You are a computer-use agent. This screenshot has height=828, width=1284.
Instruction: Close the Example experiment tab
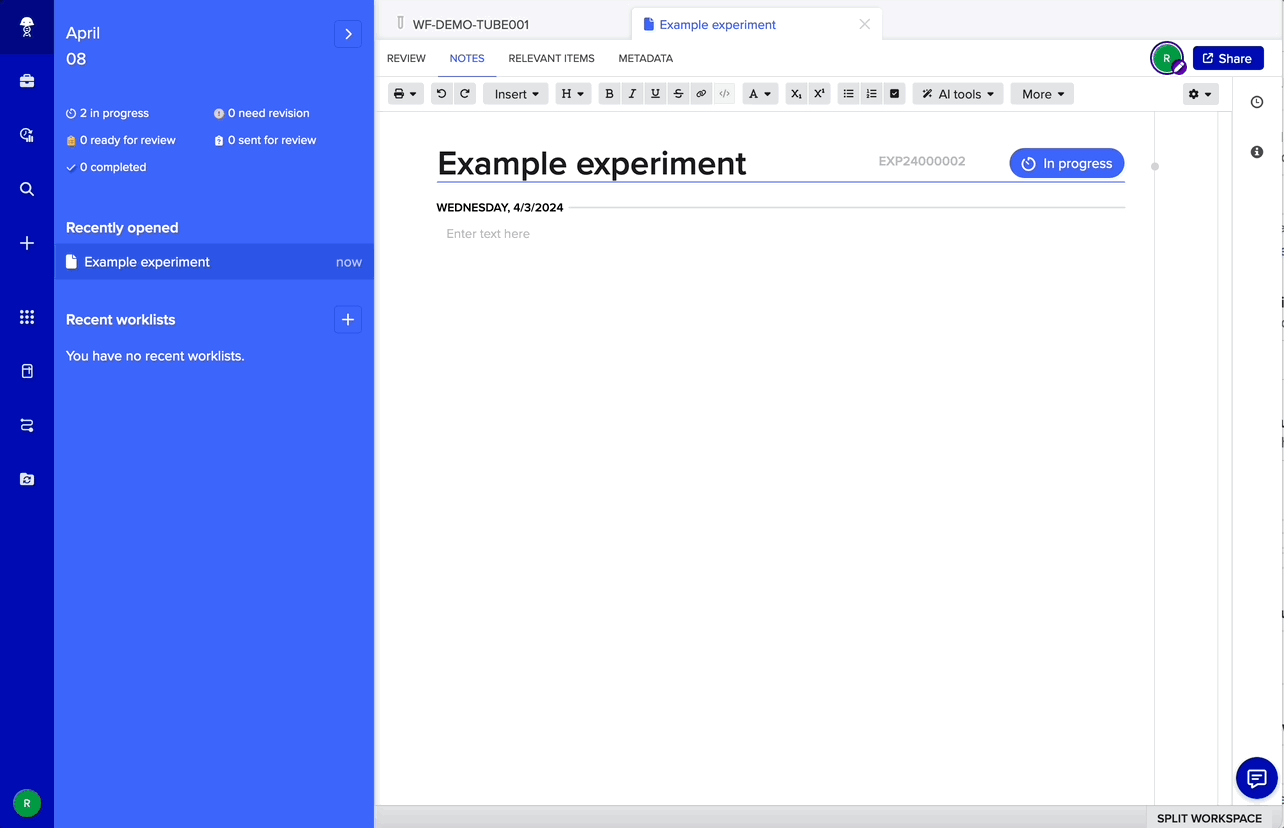(865, 24)
